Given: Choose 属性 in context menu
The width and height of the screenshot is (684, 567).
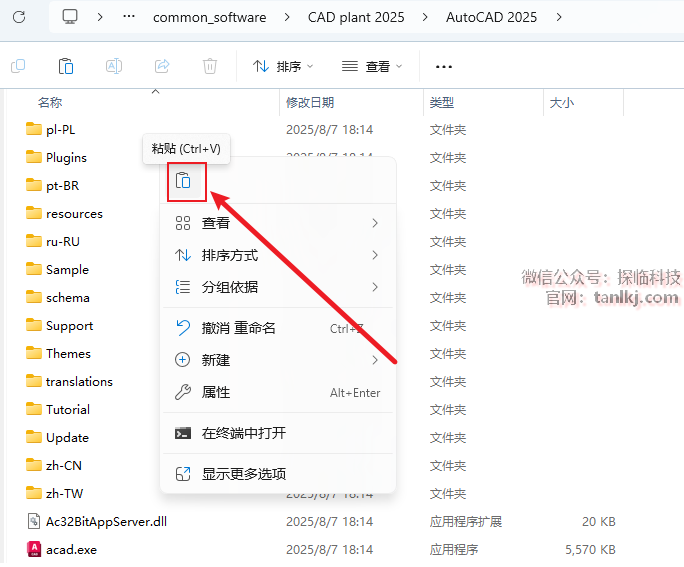Looking at the screenshot, I should (x=277, y=392).
